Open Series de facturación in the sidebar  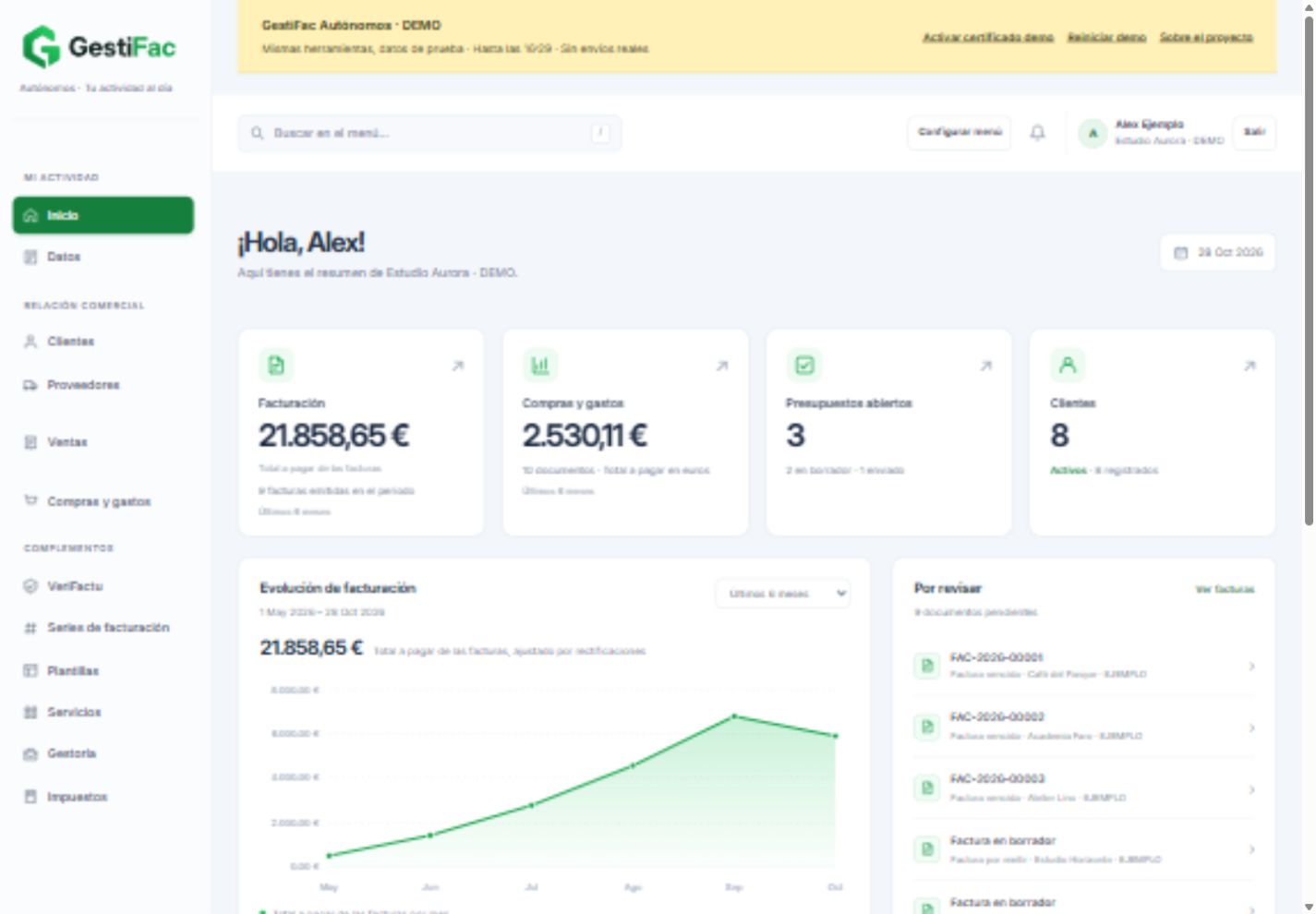[103, 628]
